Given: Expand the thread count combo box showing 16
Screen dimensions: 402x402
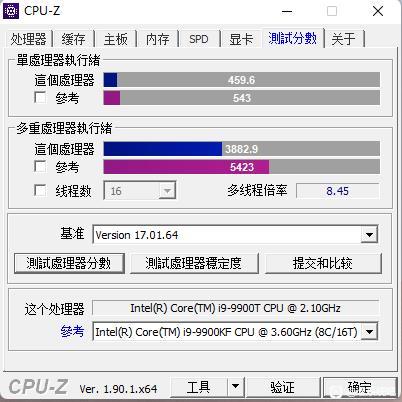Looking at the screenshot, I should pos(140,191).
